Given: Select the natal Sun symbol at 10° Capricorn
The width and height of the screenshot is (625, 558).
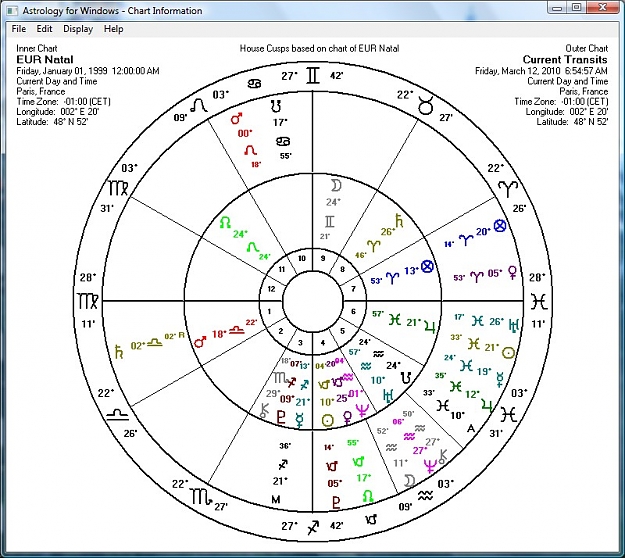Looking at the screenshot, I should click(327, 420).
